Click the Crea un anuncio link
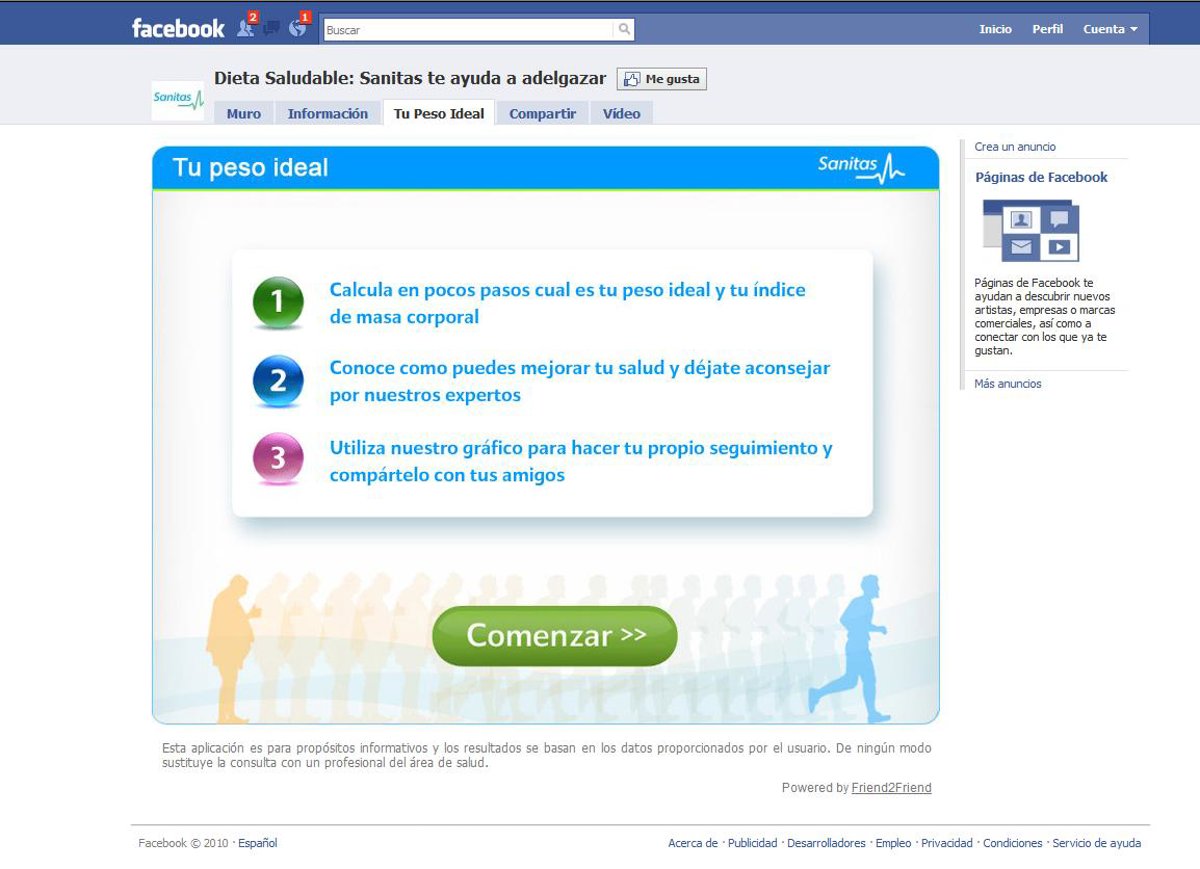The image size is (1200, 869). (1015, 147)
